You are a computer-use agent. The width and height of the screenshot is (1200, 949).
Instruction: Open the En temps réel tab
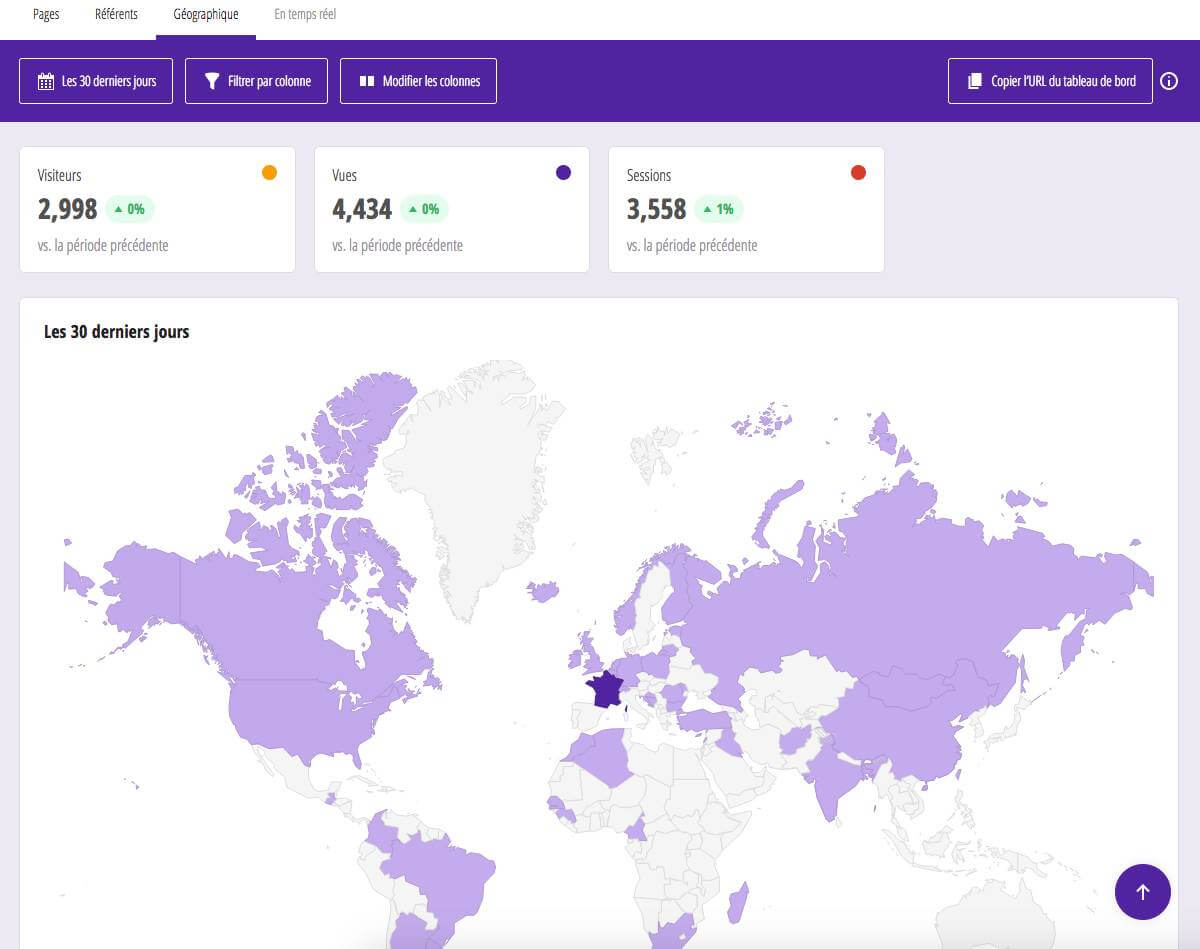305,15
